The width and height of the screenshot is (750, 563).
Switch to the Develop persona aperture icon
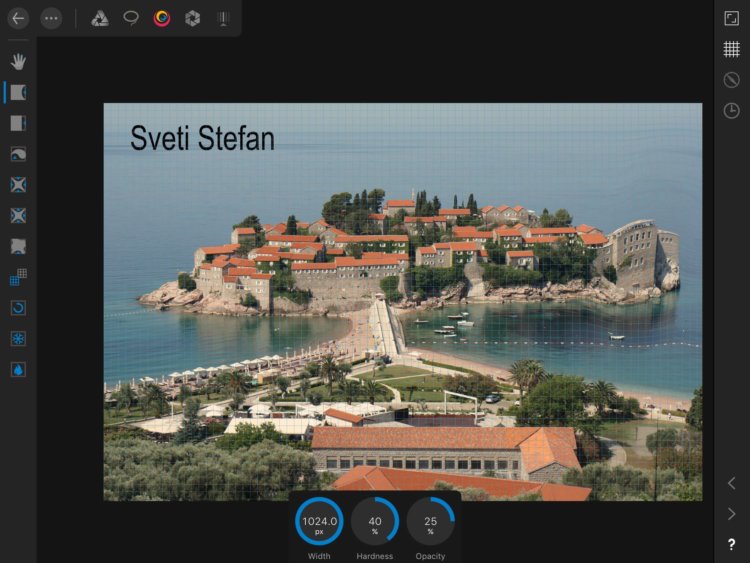pos(193,19)
